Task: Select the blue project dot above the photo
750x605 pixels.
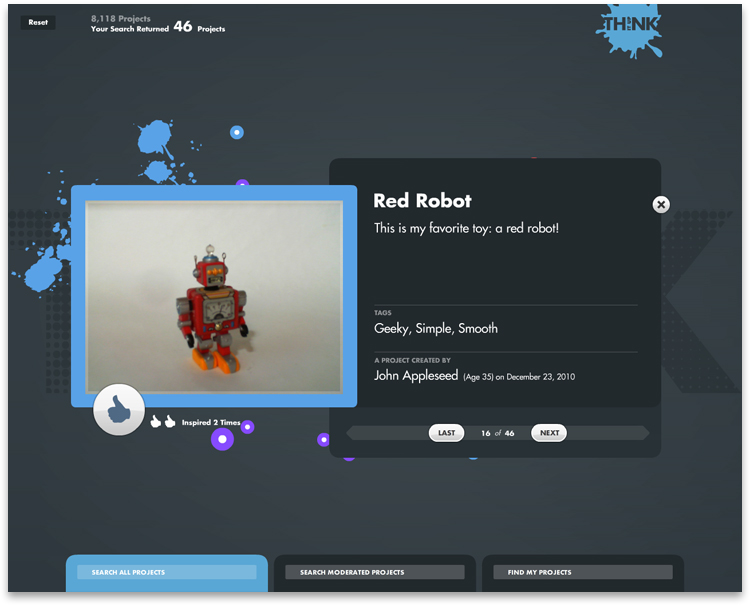Action: tap(237, 132)
